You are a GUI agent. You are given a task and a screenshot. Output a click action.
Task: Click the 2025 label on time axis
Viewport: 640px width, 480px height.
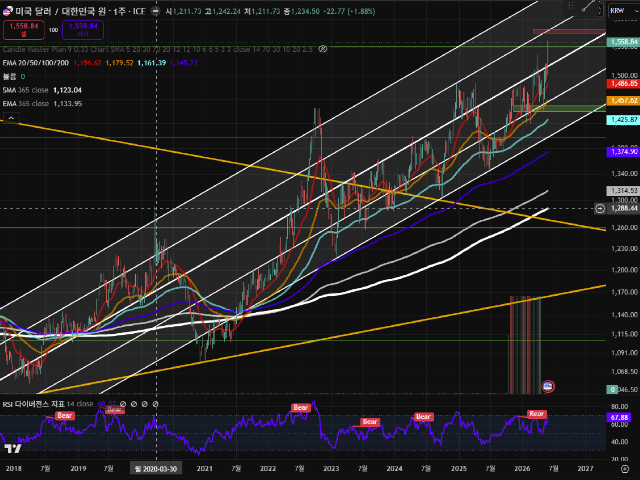[x=459, y=469]
